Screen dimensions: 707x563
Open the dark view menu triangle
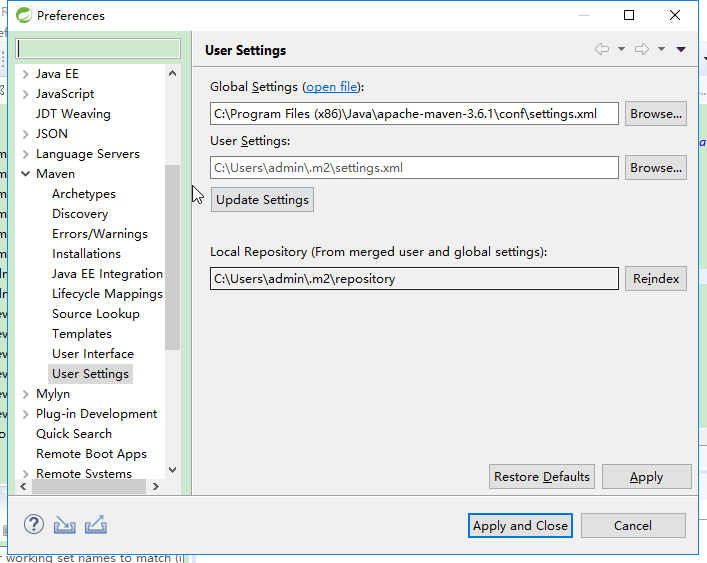[681, 49]
